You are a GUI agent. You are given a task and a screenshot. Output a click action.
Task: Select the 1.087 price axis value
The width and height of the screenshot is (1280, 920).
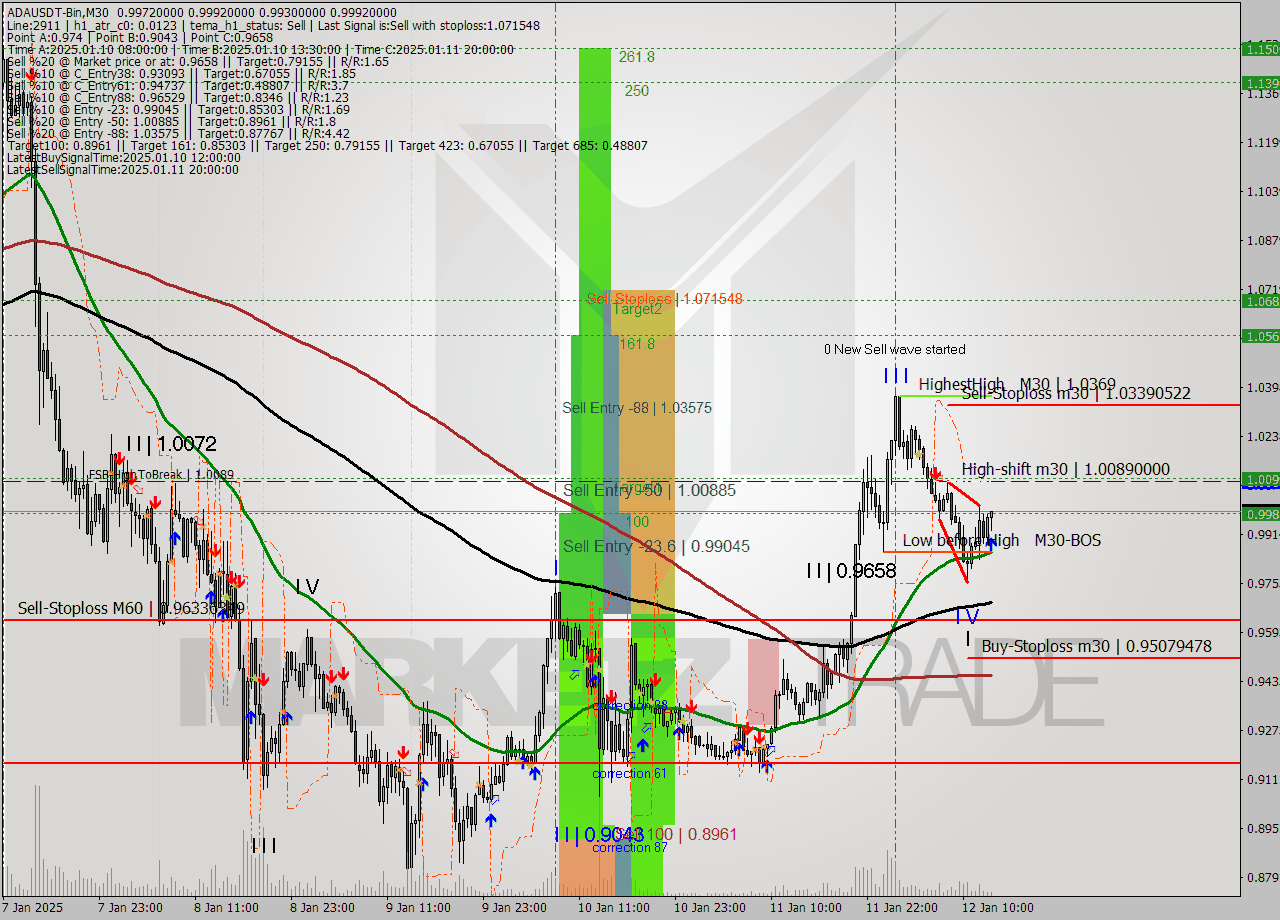(1262, 240)
